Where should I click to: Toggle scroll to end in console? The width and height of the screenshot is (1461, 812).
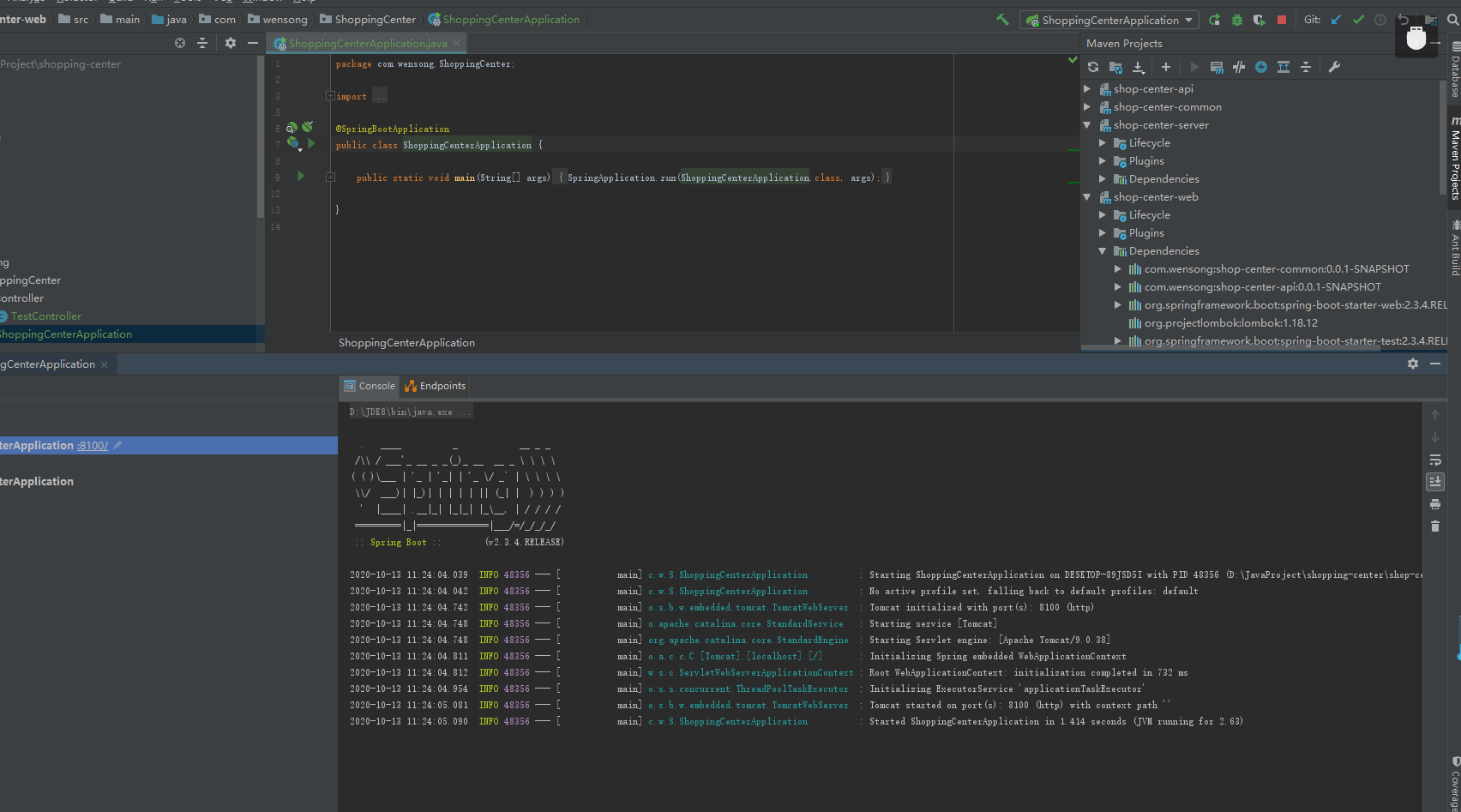coord(1435,482)
